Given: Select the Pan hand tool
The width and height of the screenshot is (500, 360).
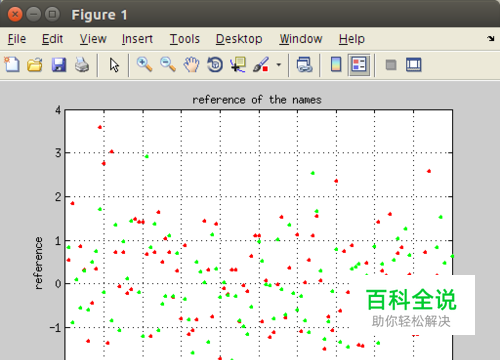Looking at the screenshot, I should coord(191,65).
